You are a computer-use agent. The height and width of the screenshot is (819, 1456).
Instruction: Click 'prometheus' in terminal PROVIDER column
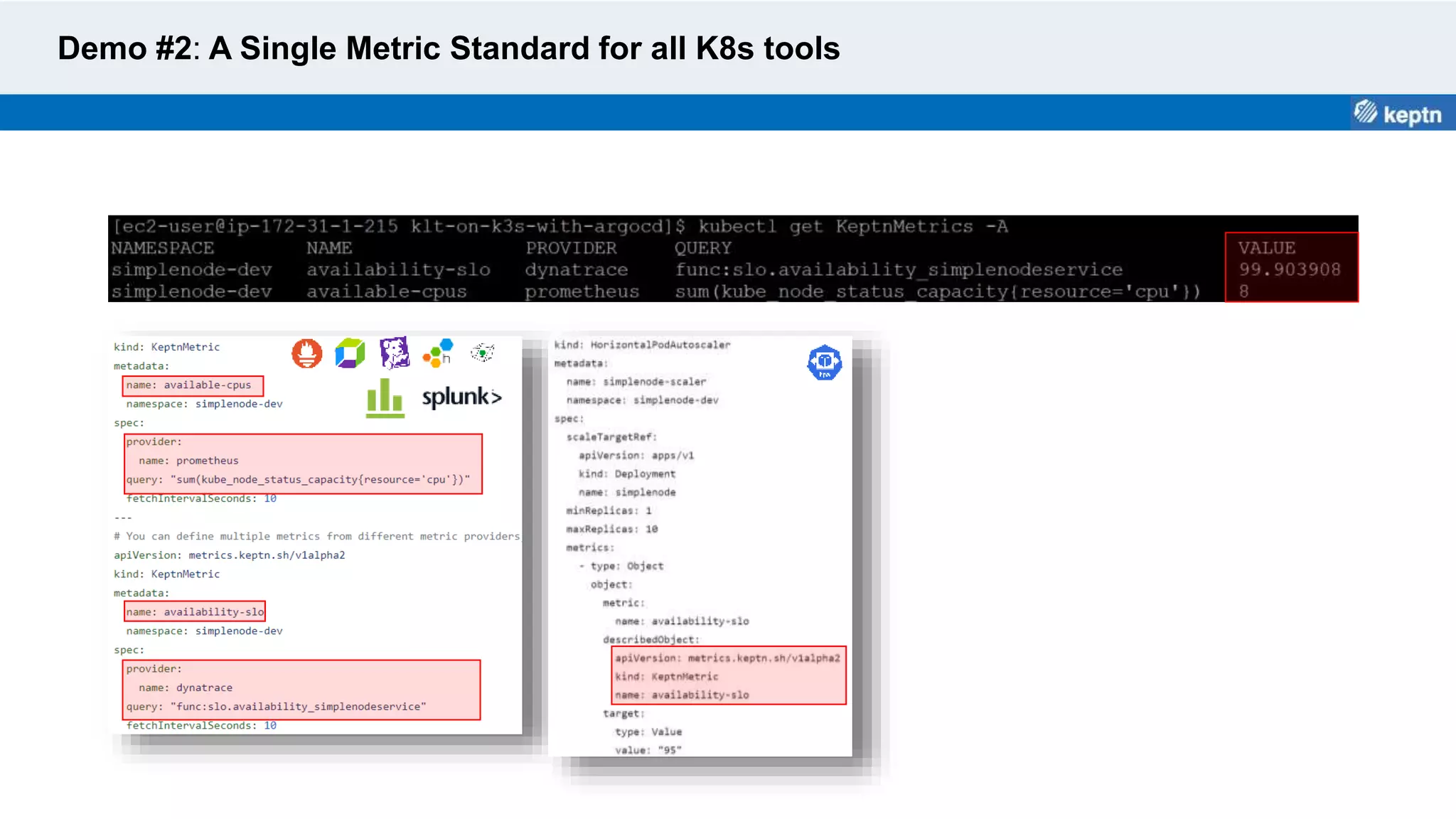[x=582, y=291]
